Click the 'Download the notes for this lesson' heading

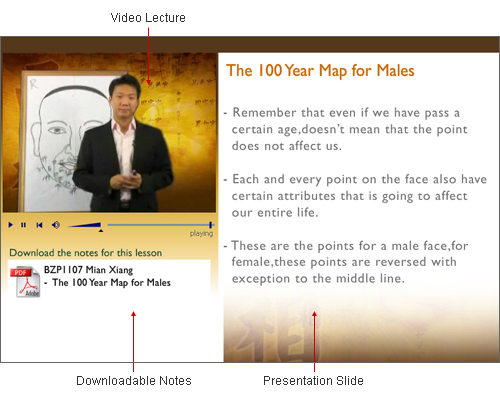coord(86,253)
